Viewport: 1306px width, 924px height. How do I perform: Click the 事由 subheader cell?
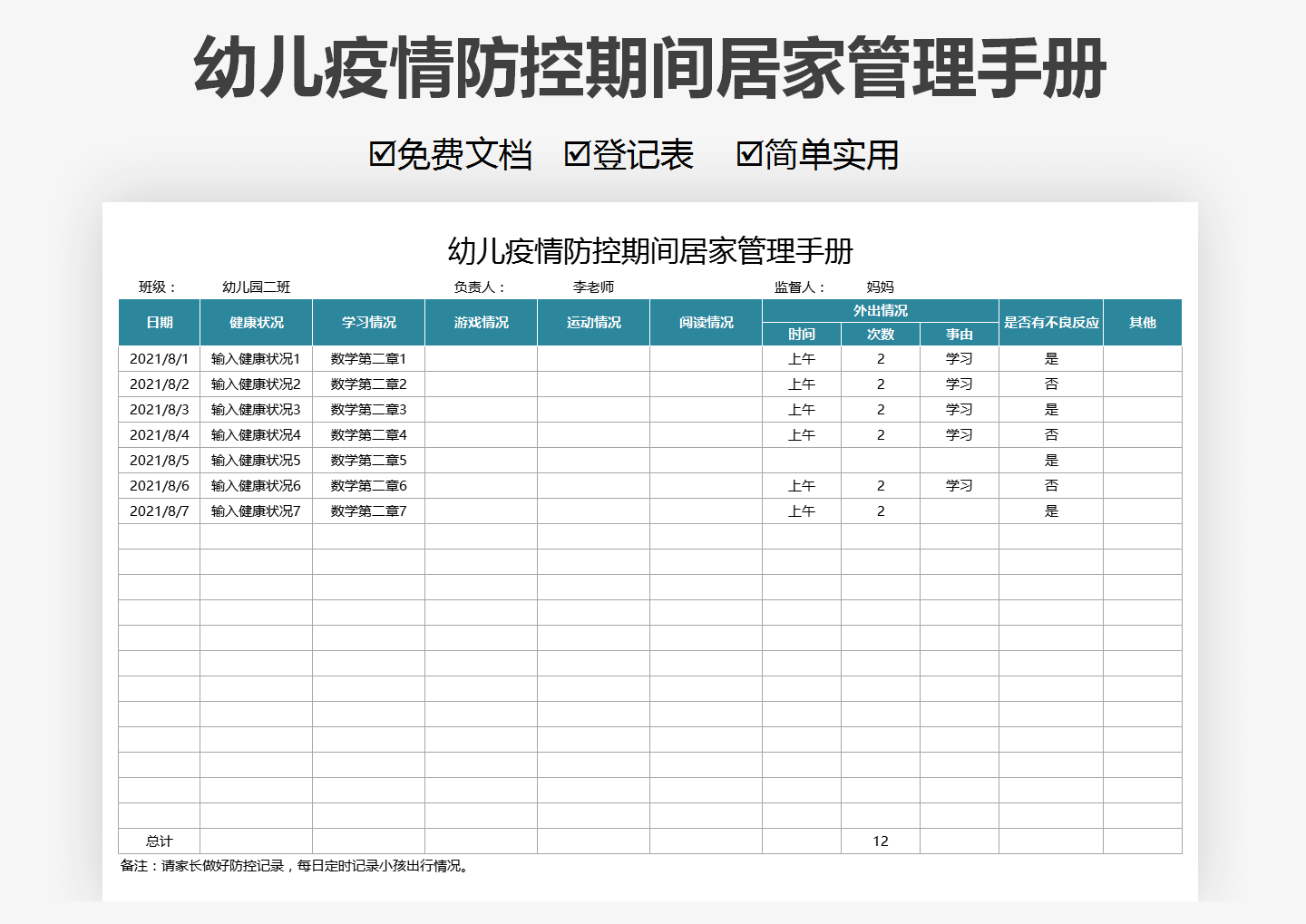958,334
